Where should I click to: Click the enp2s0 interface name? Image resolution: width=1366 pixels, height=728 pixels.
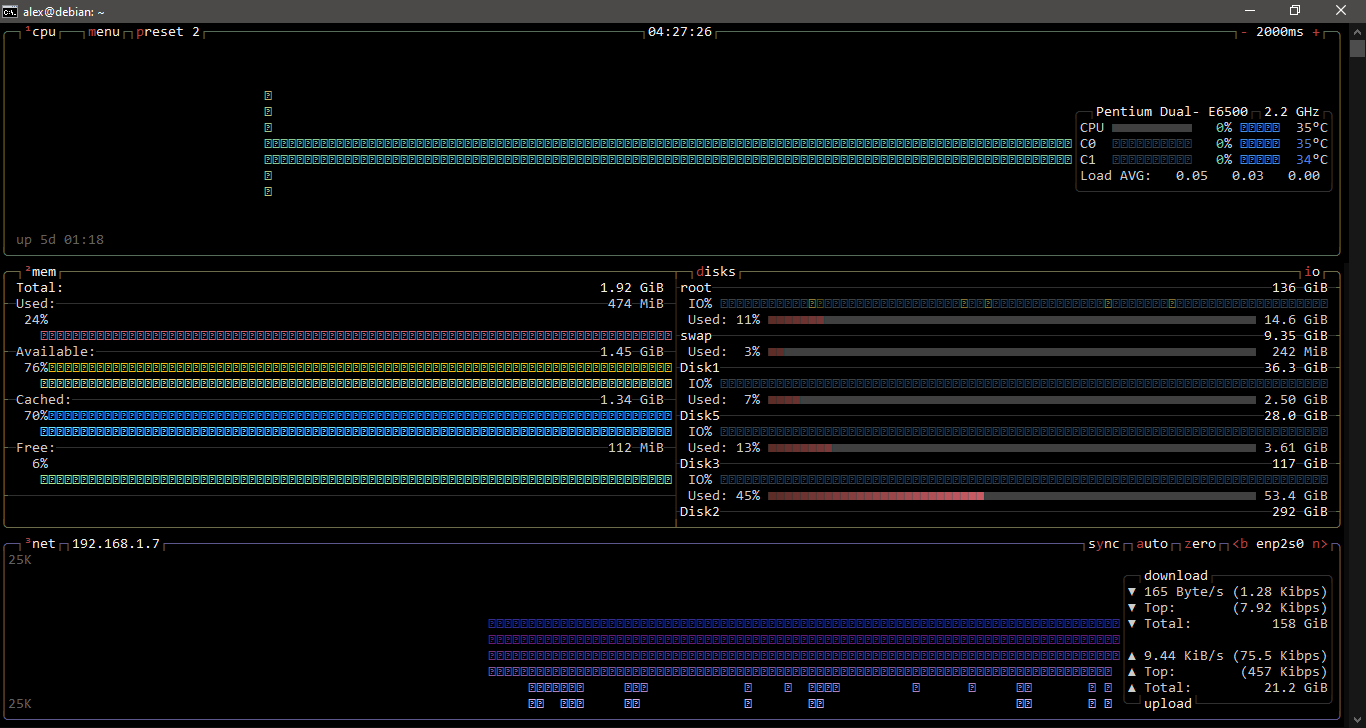[x=1280, y=543]
